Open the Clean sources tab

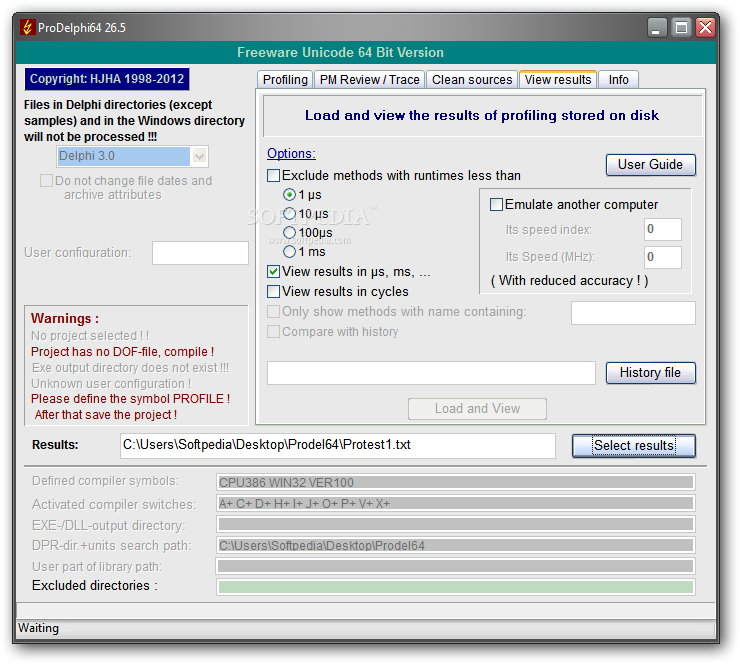(x=472, y=80)
